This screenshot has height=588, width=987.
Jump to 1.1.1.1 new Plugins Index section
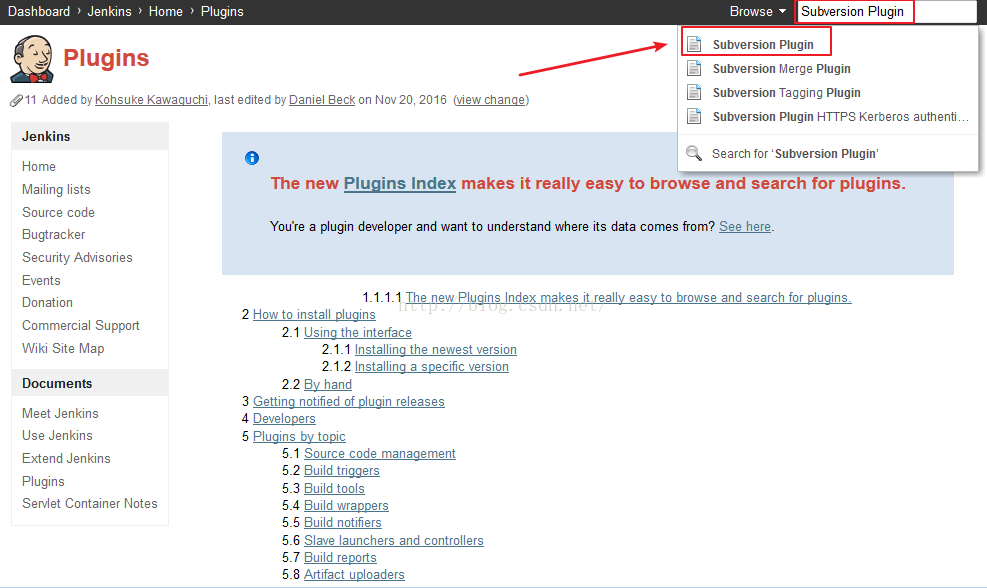tap(628, 297)
